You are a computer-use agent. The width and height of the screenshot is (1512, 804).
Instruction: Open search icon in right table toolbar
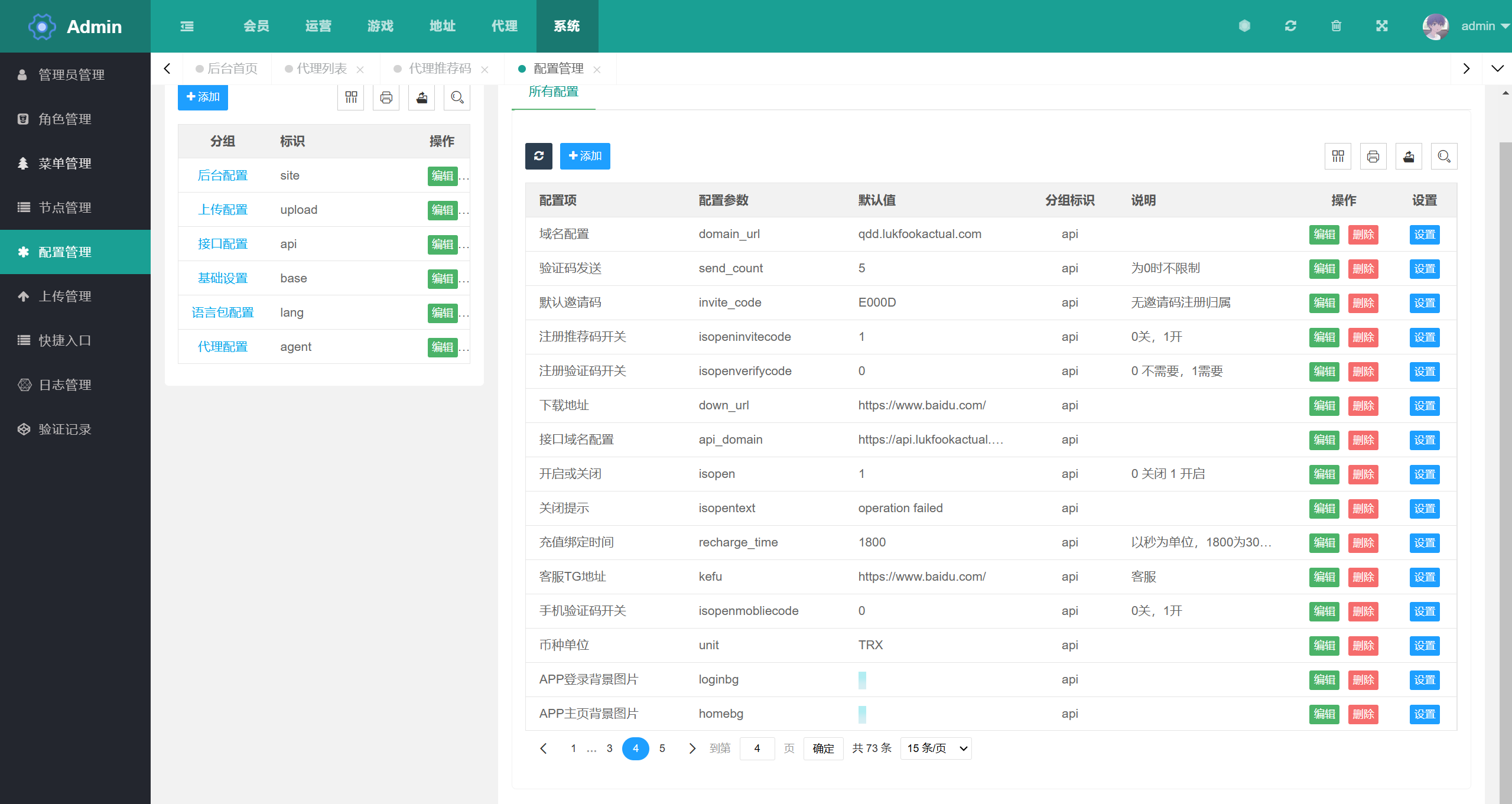pos(1444,157)
